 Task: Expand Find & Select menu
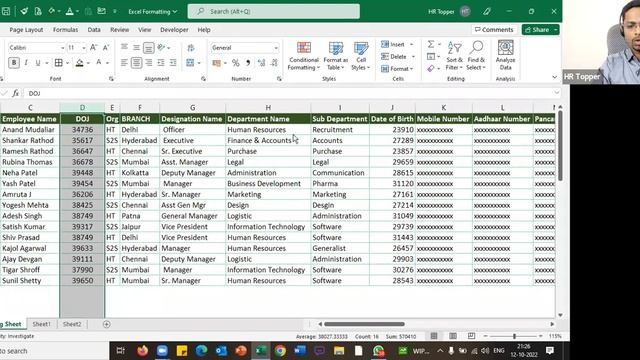pyautogui.click(x=476, y=56)
